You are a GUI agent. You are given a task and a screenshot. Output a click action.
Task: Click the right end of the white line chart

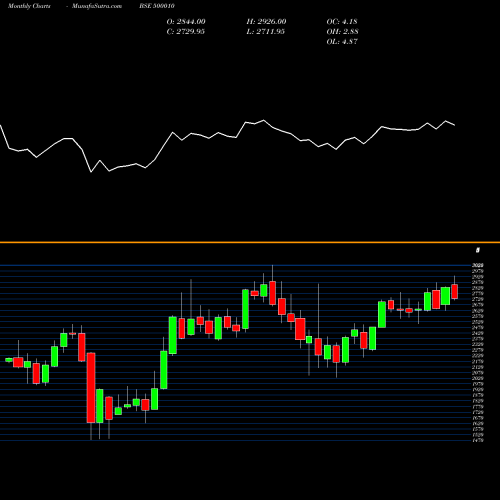(454, 125)
